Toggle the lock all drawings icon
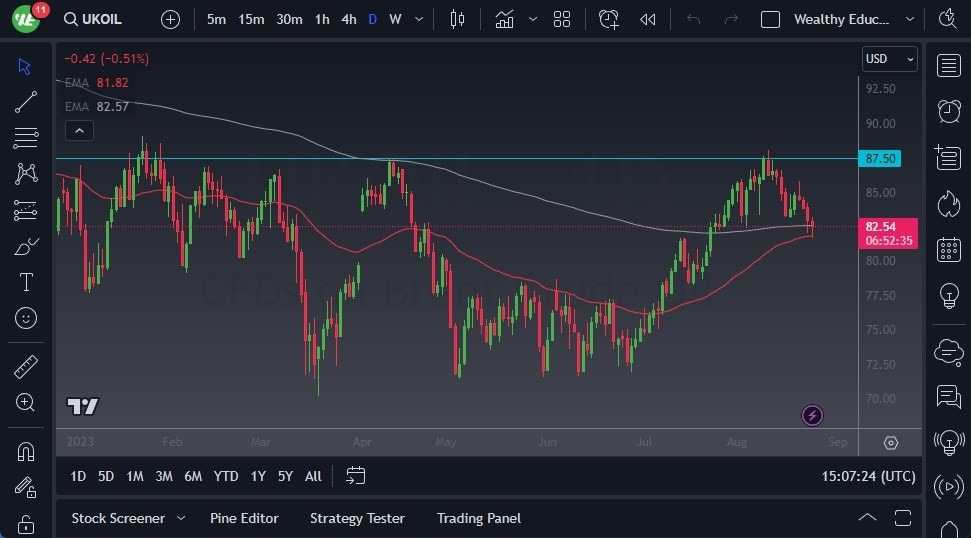 tap(26, 524)
